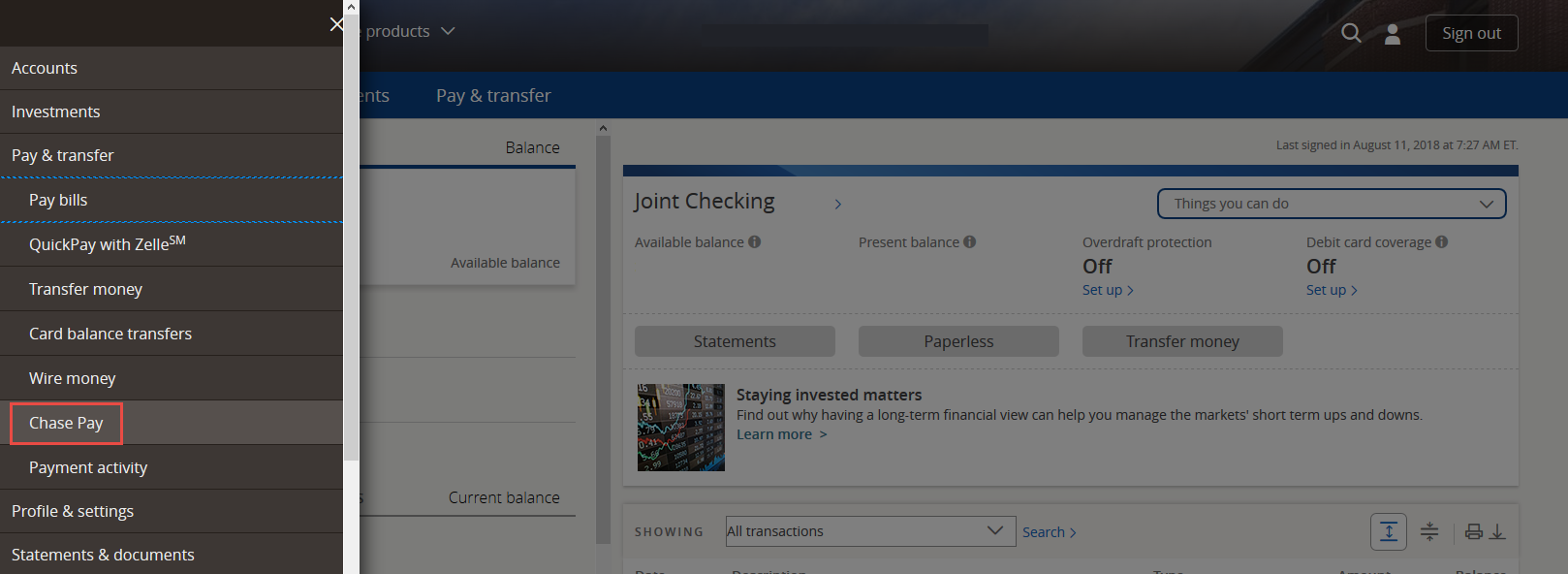Click the side menu scrollbar

coord(351,238)
